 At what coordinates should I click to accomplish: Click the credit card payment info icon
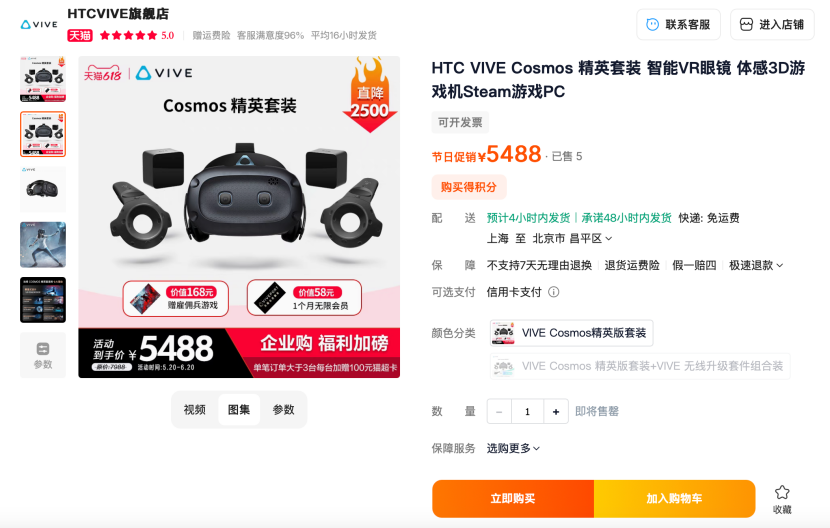(554, 292)
